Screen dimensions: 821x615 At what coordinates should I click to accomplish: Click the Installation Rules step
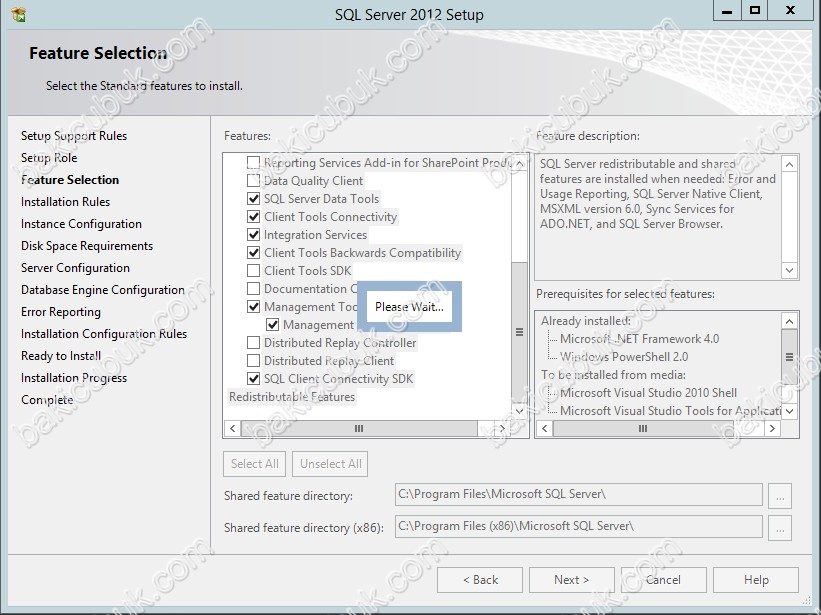65,202
